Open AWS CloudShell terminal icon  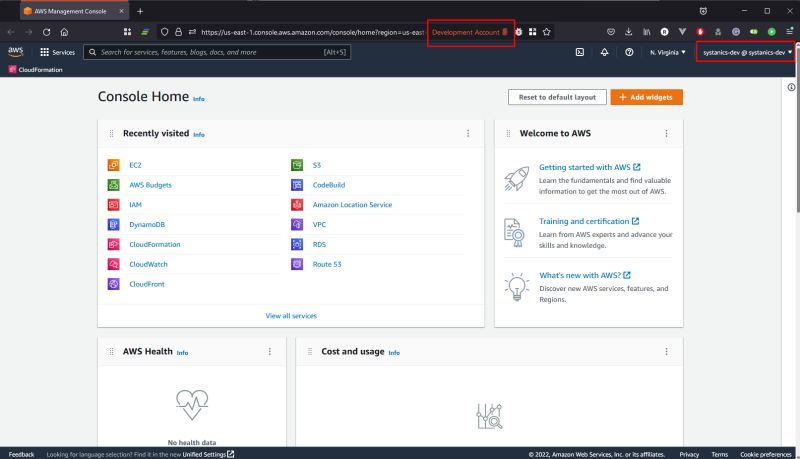click(580, 52)
